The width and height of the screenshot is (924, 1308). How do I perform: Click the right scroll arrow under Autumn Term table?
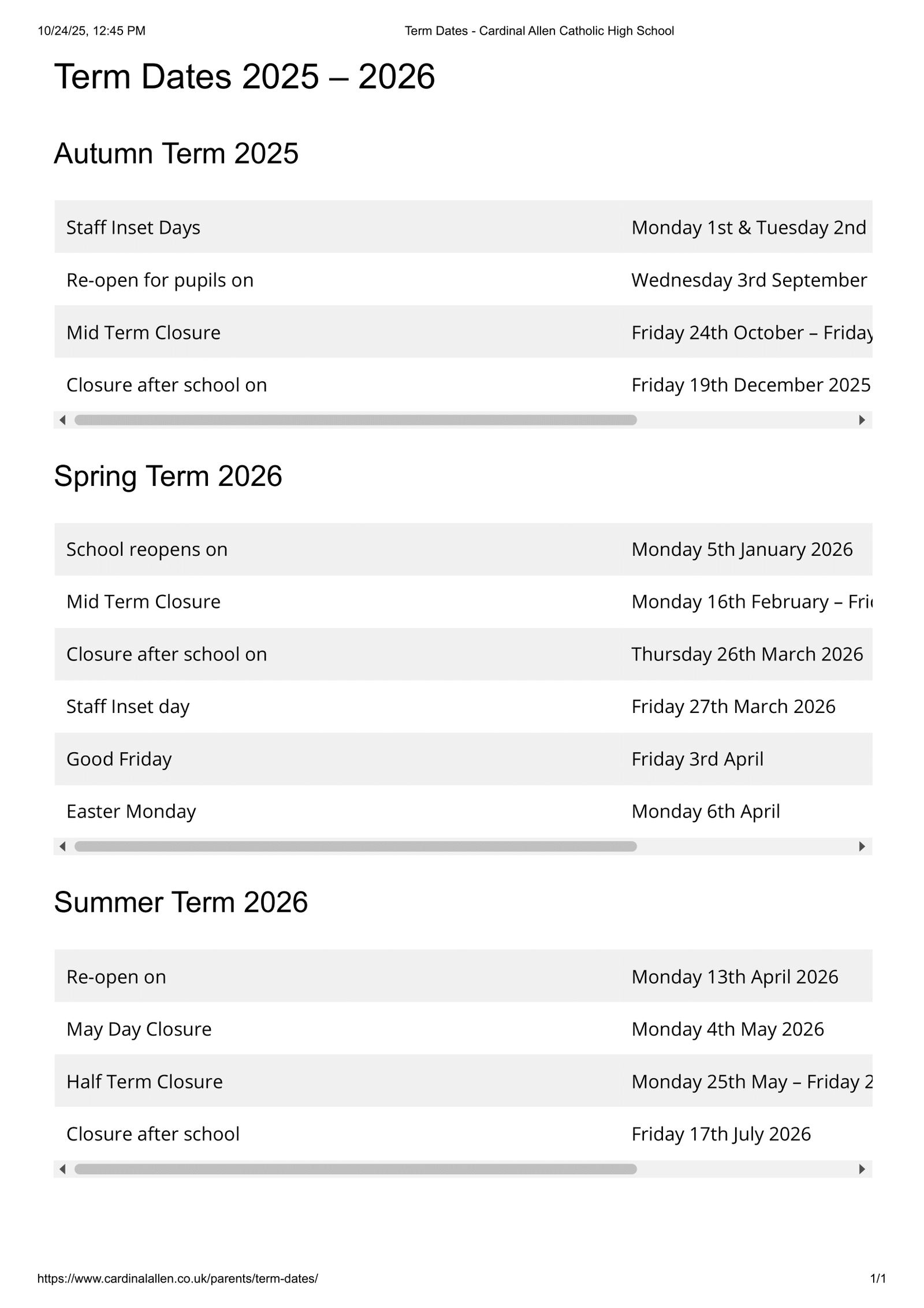coord(862,420)
